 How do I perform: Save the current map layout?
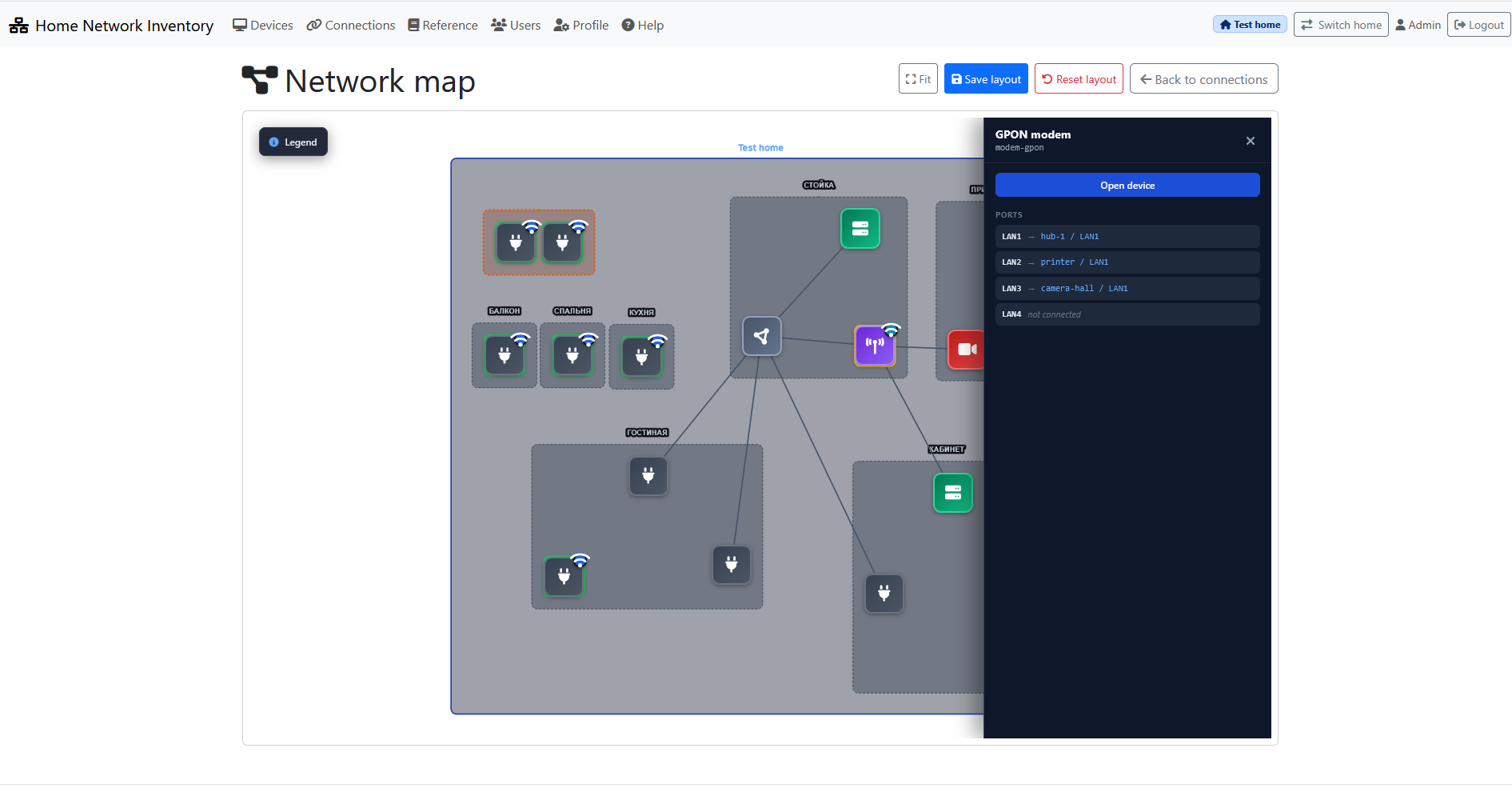point(986,78)
